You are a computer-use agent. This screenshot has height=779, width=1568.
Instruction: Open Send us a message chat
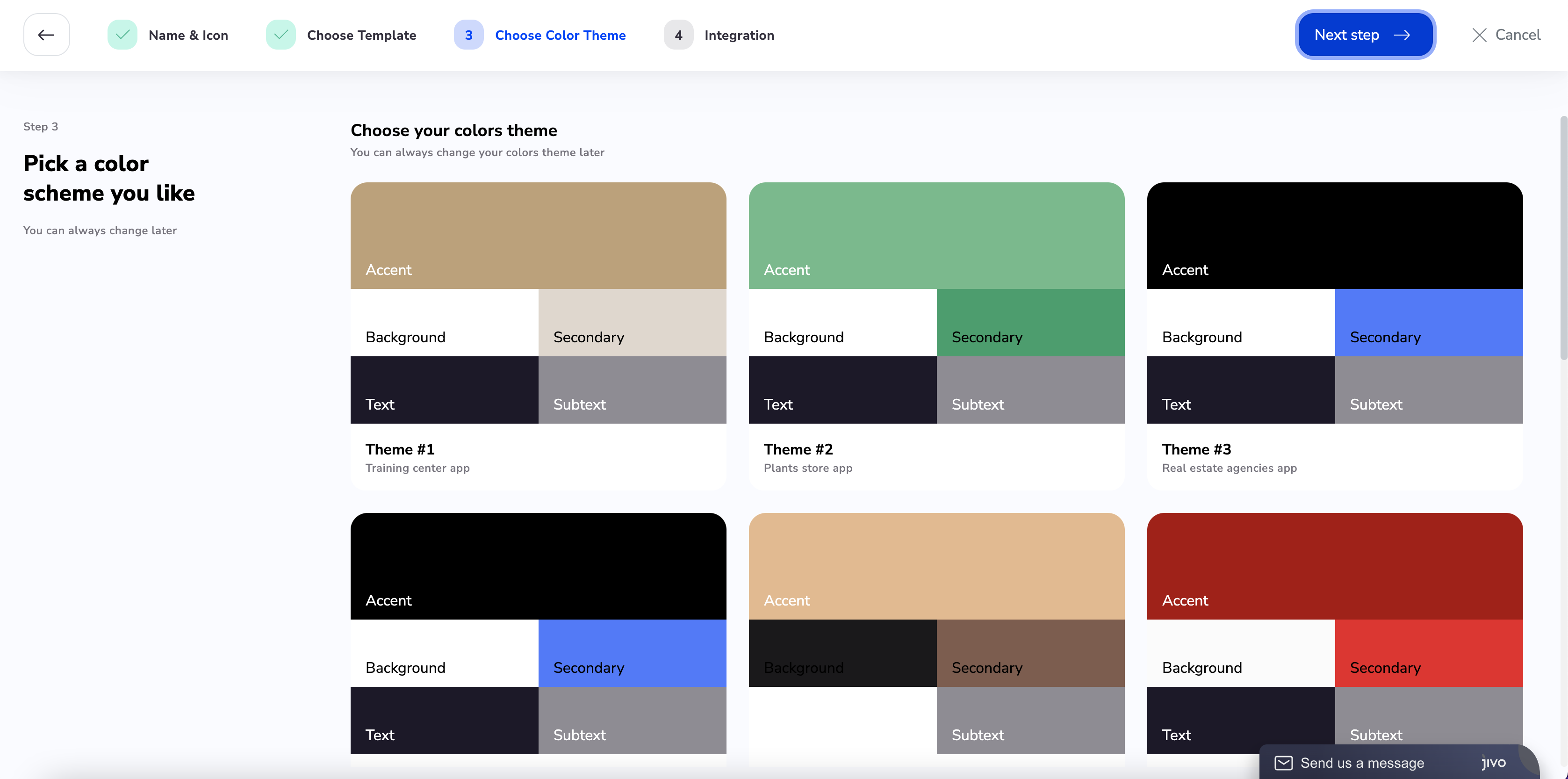coord(1362,763)
